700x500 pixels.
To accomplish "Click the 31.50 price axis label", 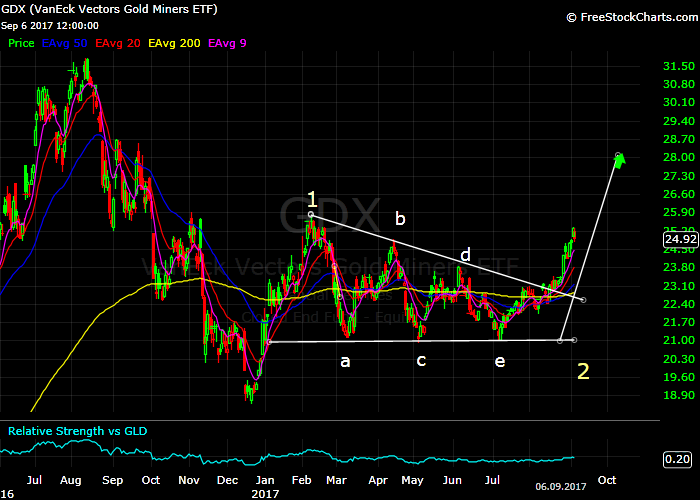I will (679, 66).
